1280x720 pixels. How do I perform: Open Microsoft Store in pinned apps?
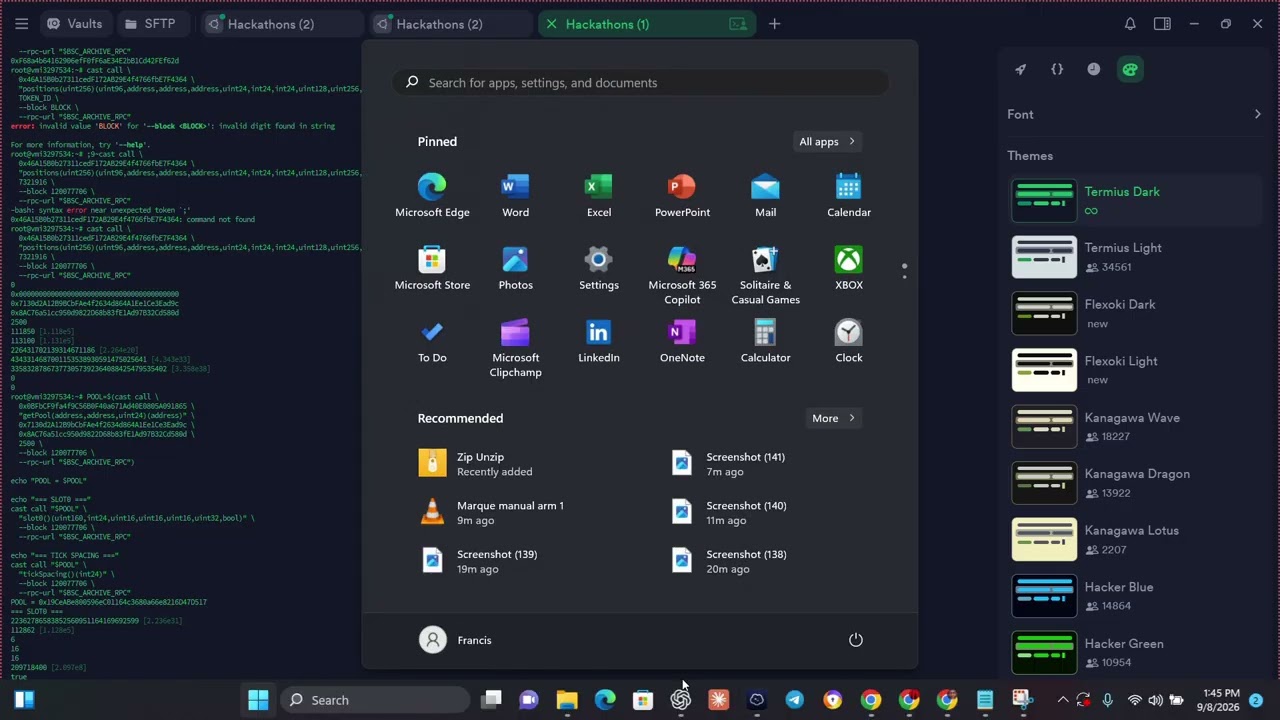(432, 269)
